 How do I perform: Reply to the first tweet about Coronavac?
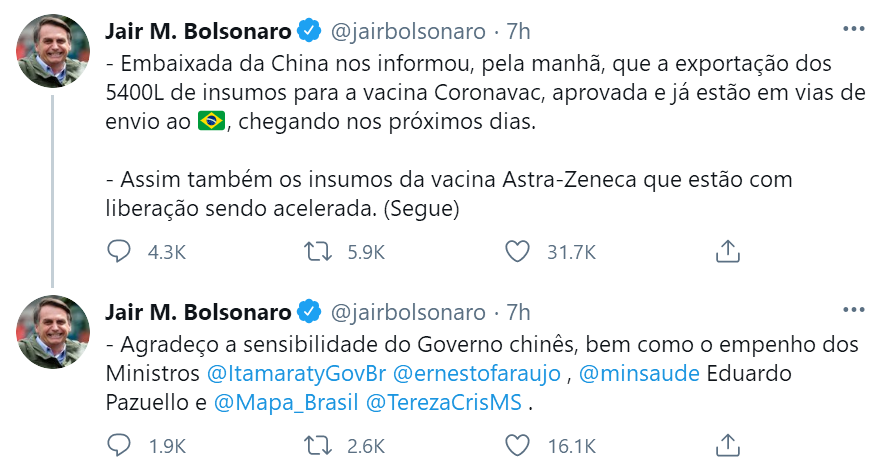[119, 252]
